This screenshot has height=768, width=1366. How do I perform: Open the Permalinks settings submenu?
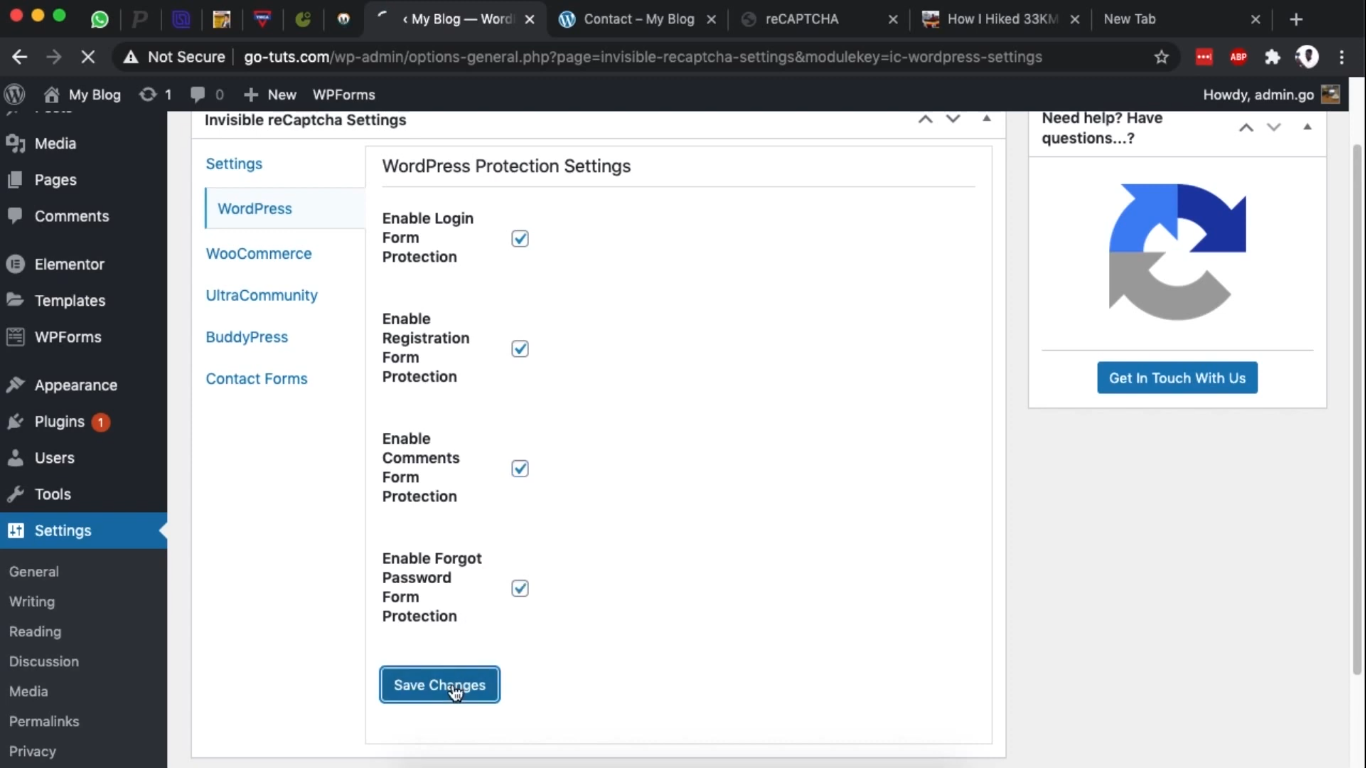pyautogui.click(x=44, y=721)
